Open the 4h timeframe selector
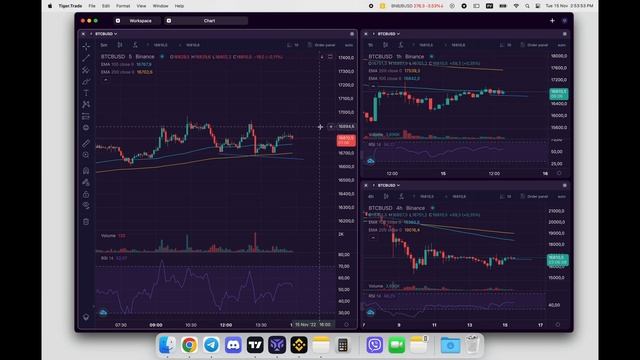This screenshot has height=360, width=640. pyautogui.click(x=371, y=196)
